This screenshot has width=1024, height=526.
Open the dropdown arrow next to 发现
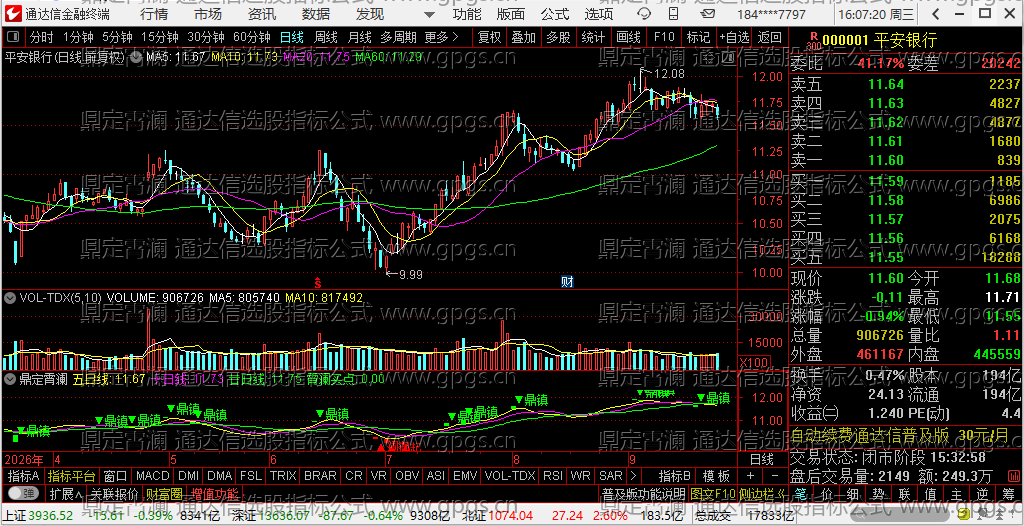click(x=428, y=14)
